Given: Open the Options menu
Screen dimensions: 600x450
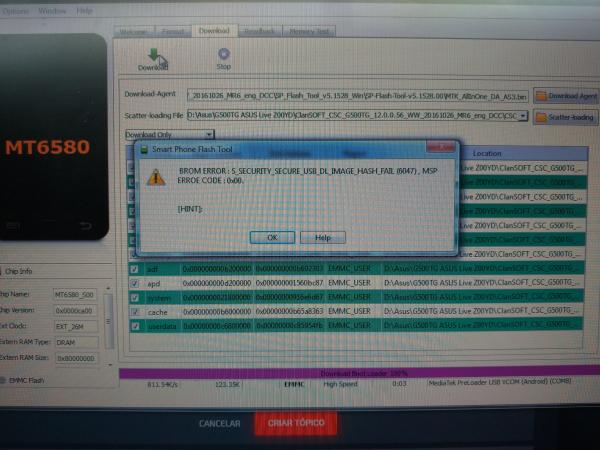Looking at the screenshot, I should [15, 11].
